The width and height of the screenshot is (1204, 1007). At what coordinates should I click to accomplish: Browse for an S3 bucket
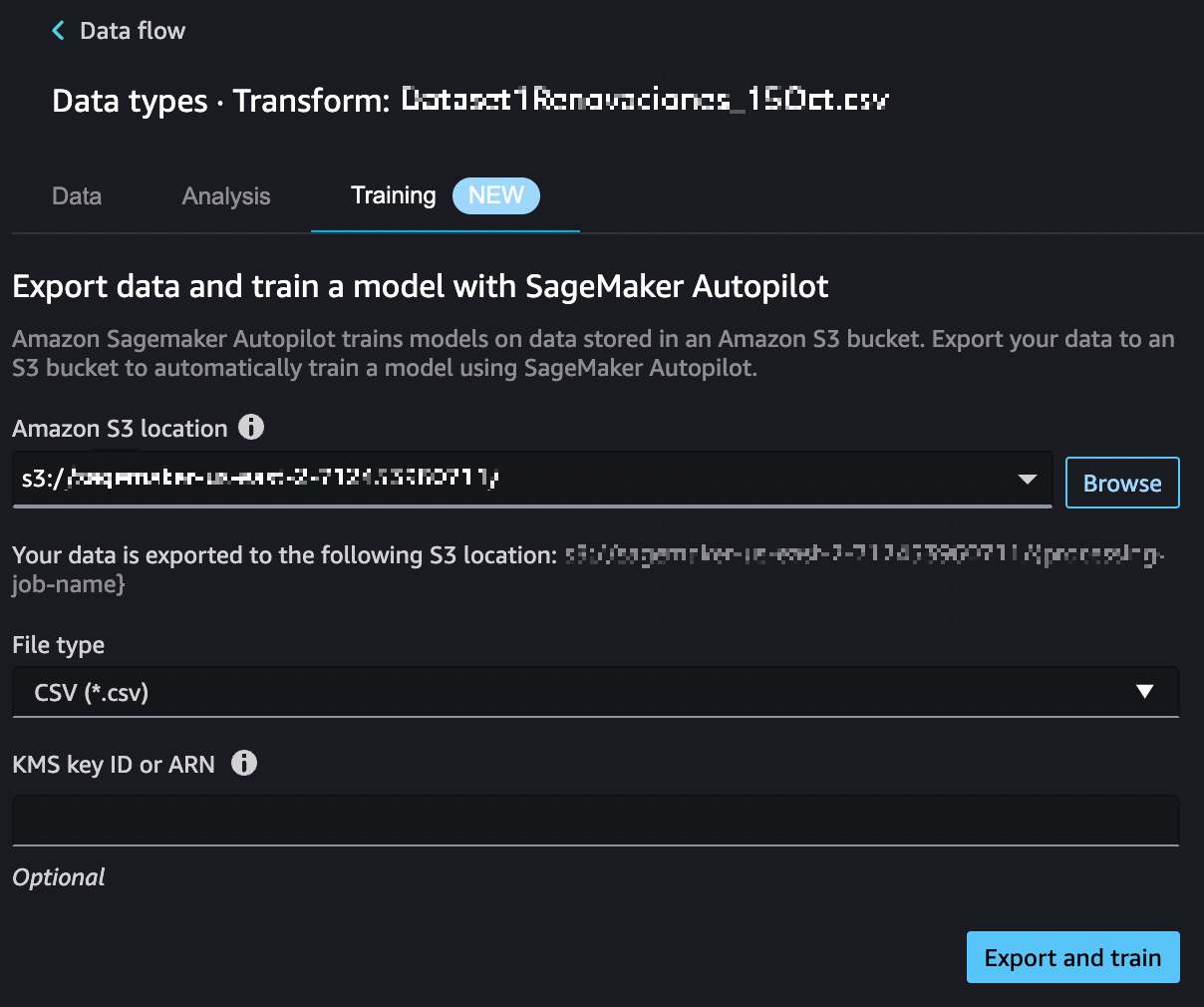tap(1122, 483)
